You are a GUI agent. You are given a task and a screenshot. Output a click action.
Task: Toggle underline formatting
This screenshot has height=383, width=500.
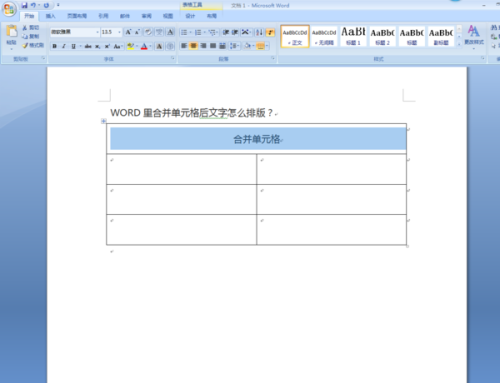73,46
